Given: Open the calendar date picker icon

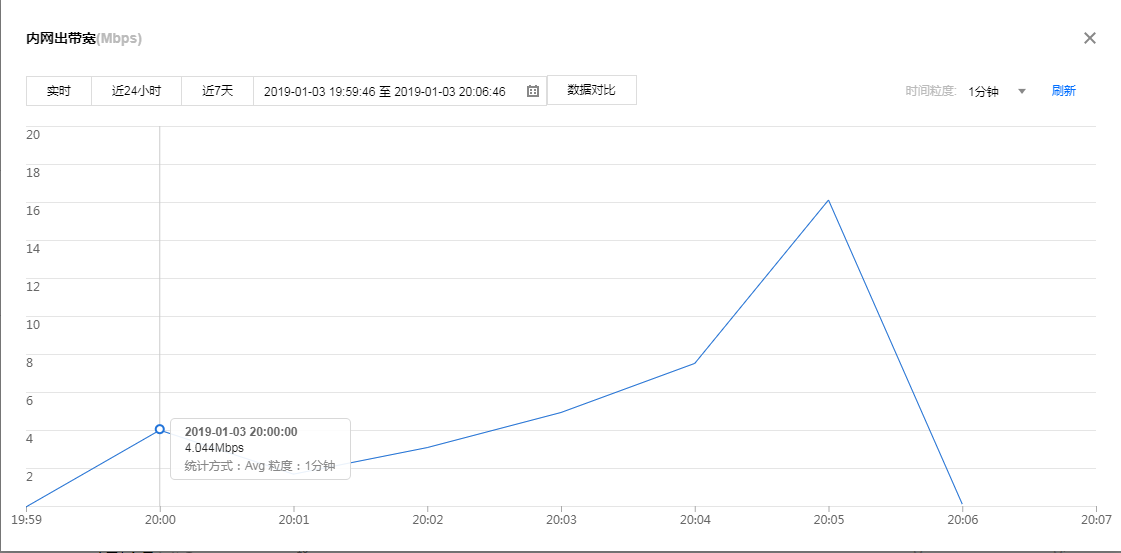Looking at the screenshot, I should pyautogui.click(x=533, y=91).
